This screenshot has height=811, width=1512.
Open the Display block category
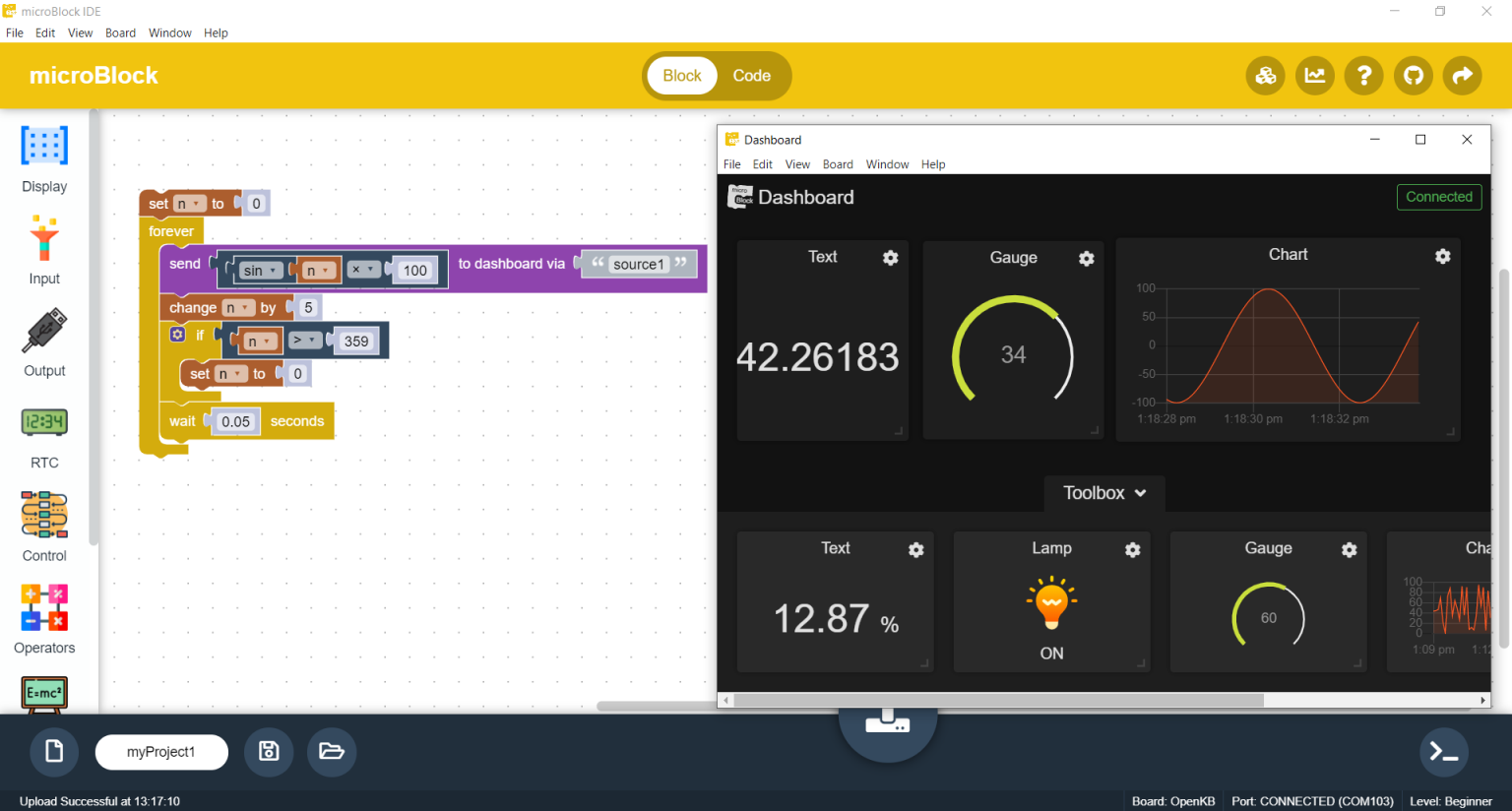tap(44, 159)
